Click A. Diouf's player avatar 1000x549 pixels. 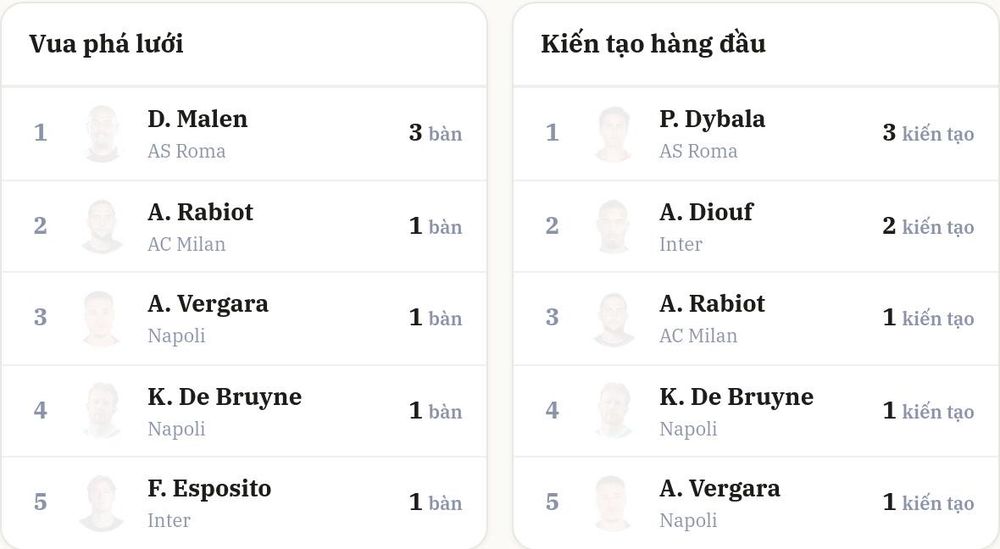(614, 226)
